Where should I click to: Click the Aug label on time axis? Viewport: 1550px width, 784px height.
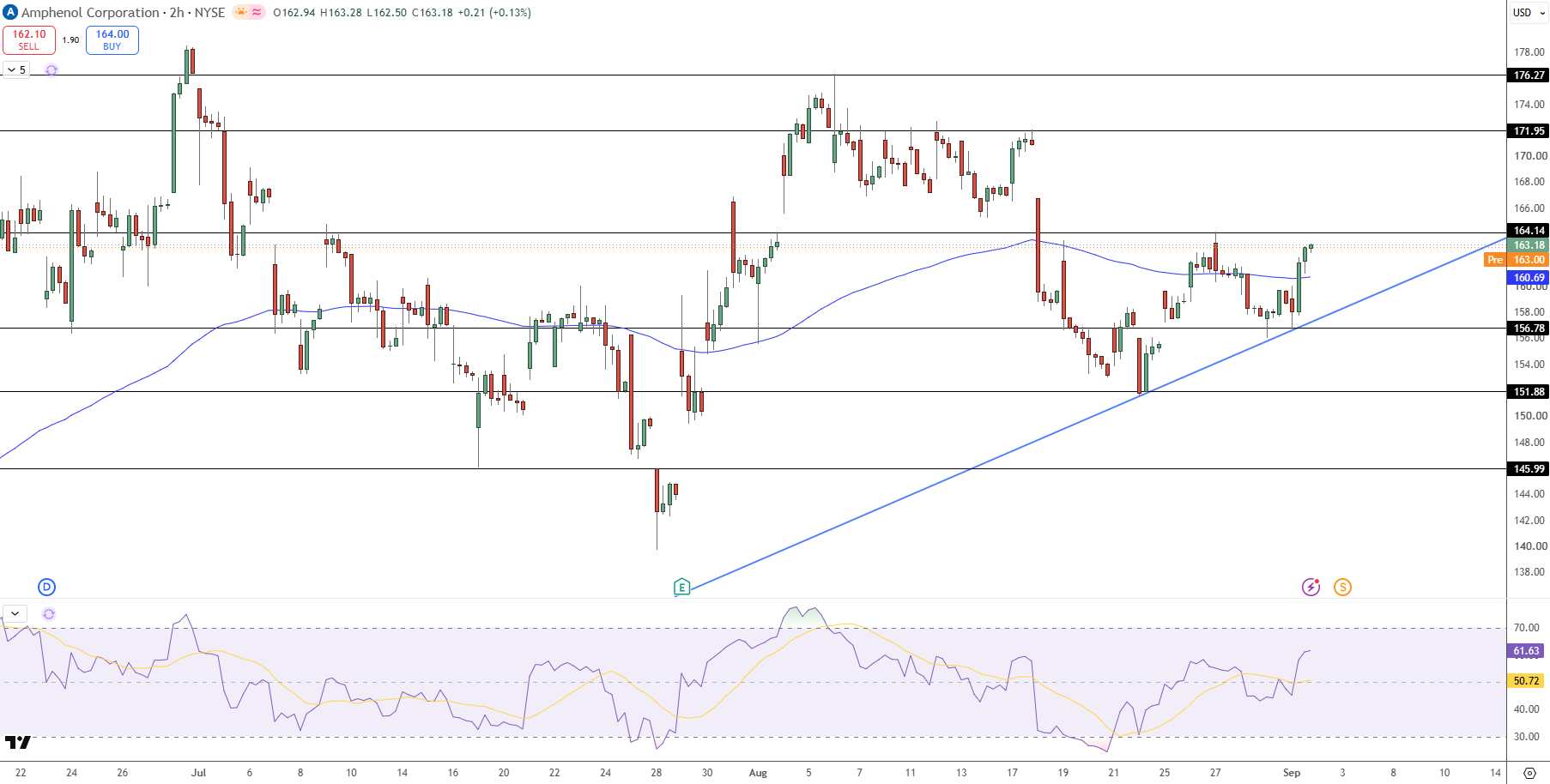pos(758,773)
